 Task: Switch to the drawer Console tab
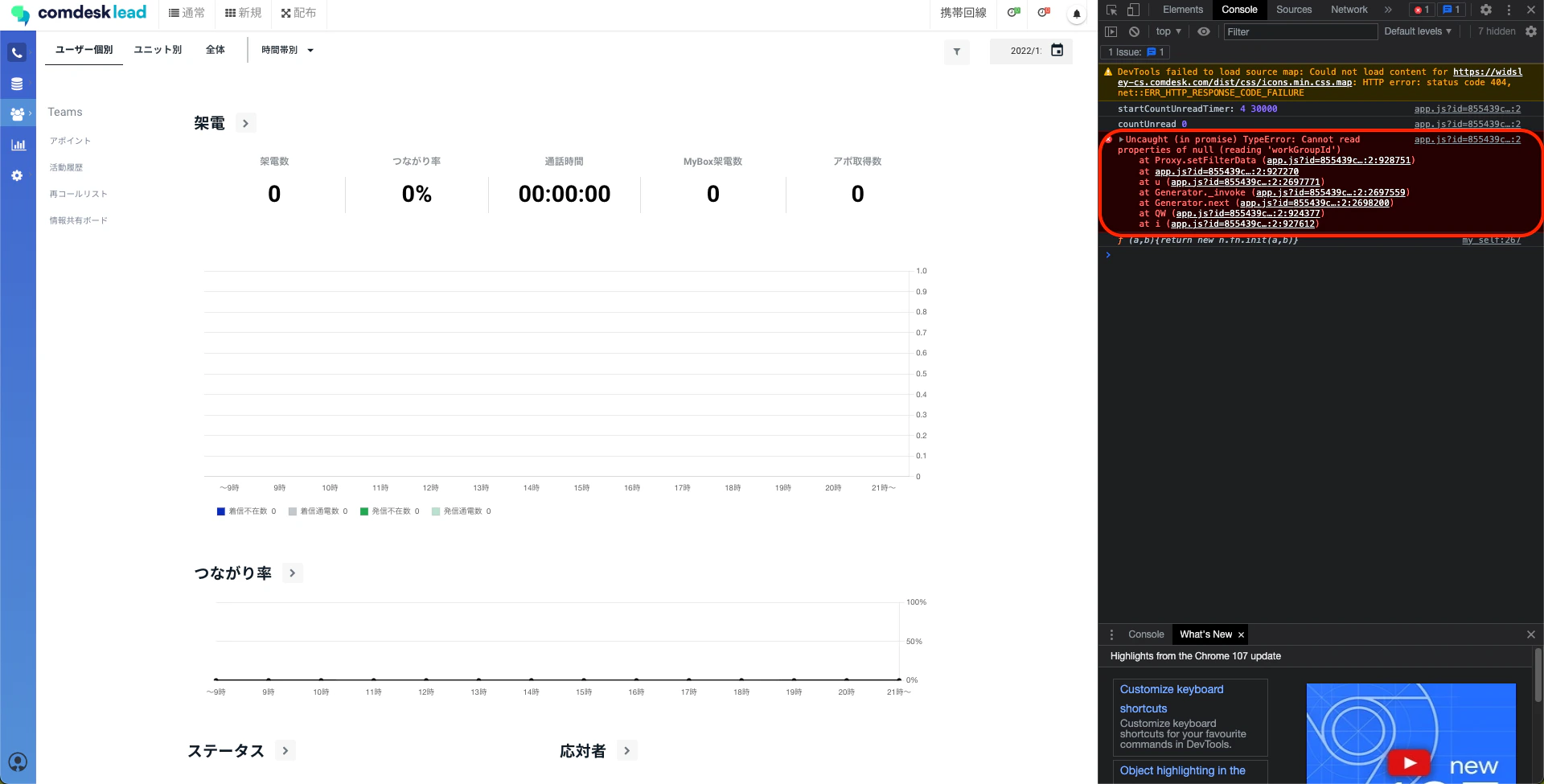tap(1146, 634)
